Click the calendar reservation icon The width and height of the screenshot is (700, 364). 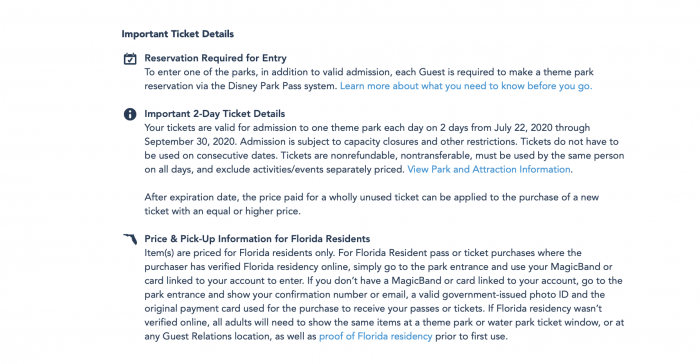(x=130, y=59)
